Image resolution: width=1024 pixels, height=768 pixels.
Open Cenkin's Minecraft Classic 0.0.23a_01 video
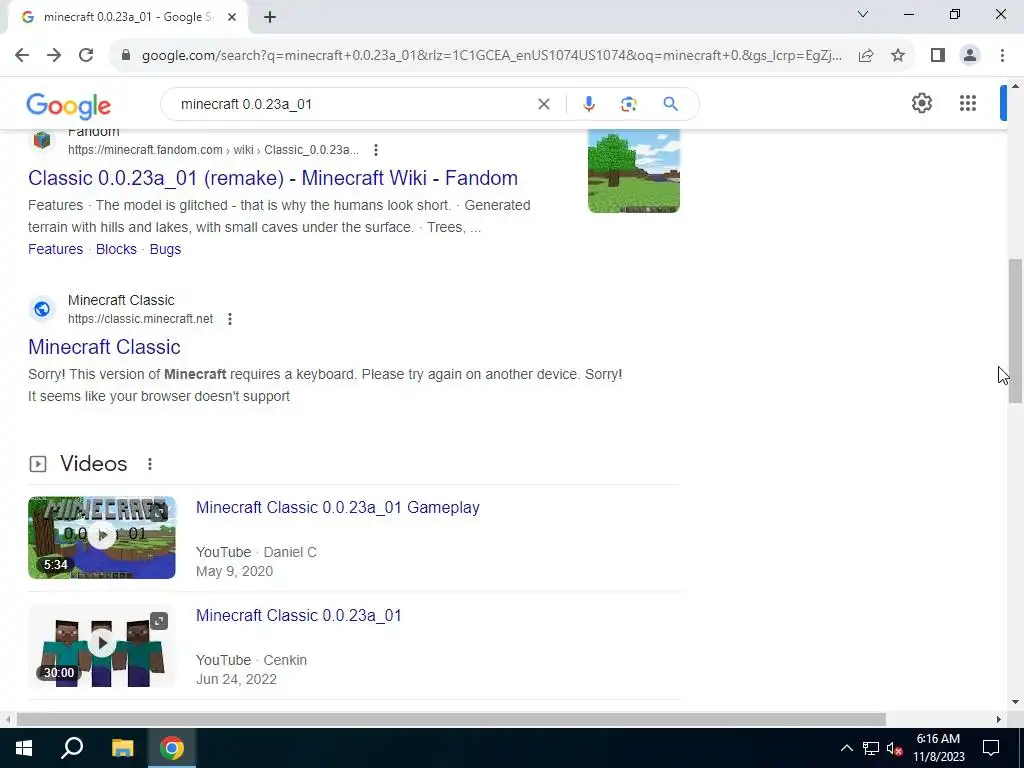pos(298,616)
